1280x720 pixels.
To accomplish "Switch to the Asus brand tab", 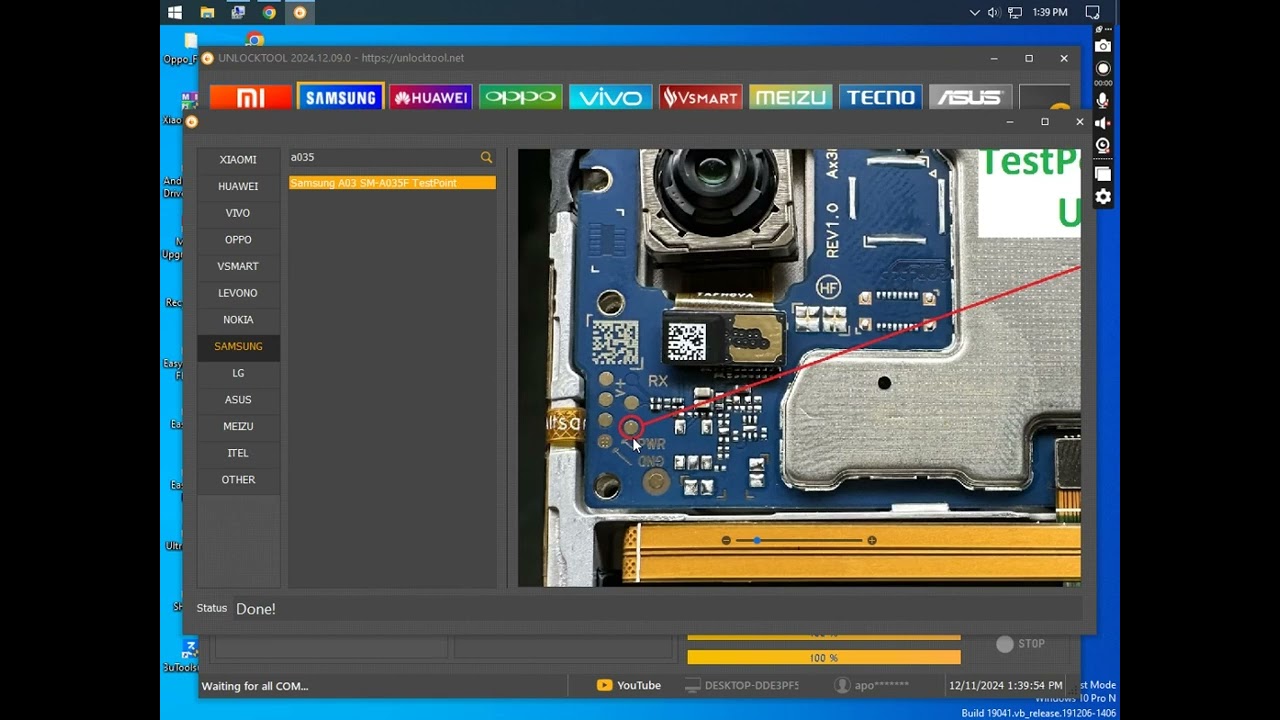I will (970, 97).
